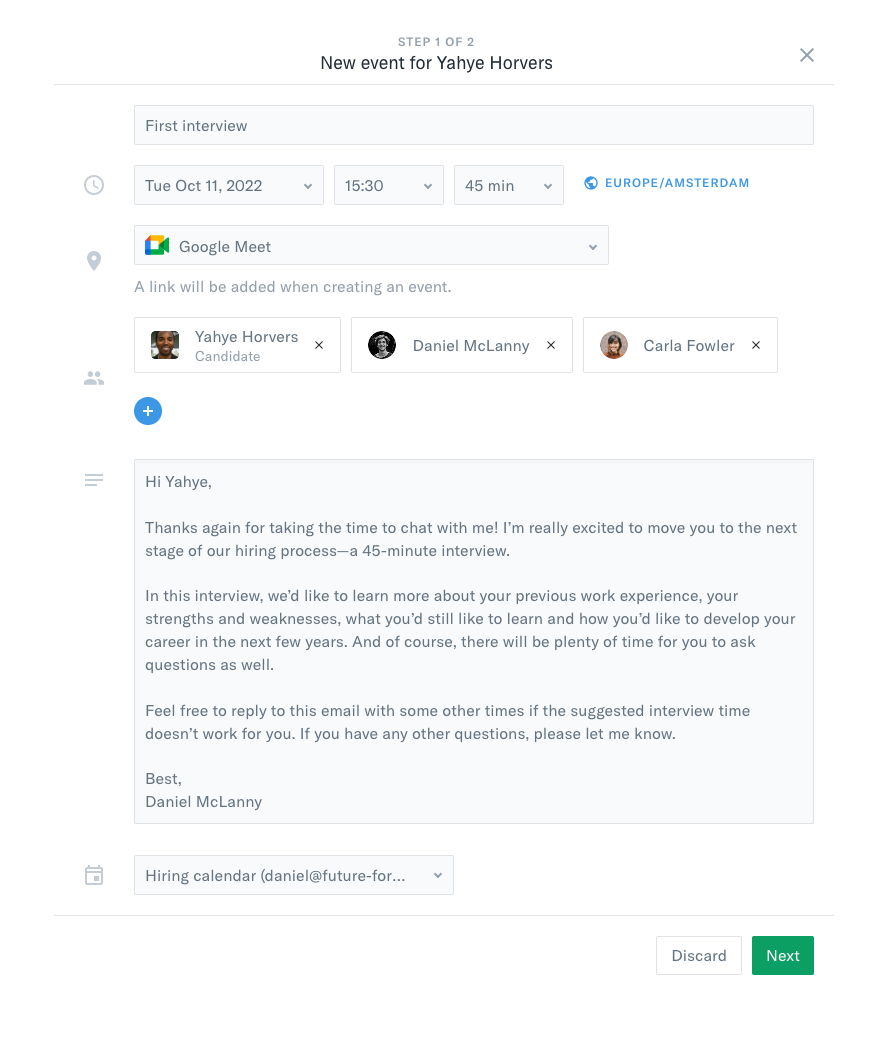Expand the 15:30 time dropdown
This screenshot has height=1038, width=888.
tap(389, 186)
